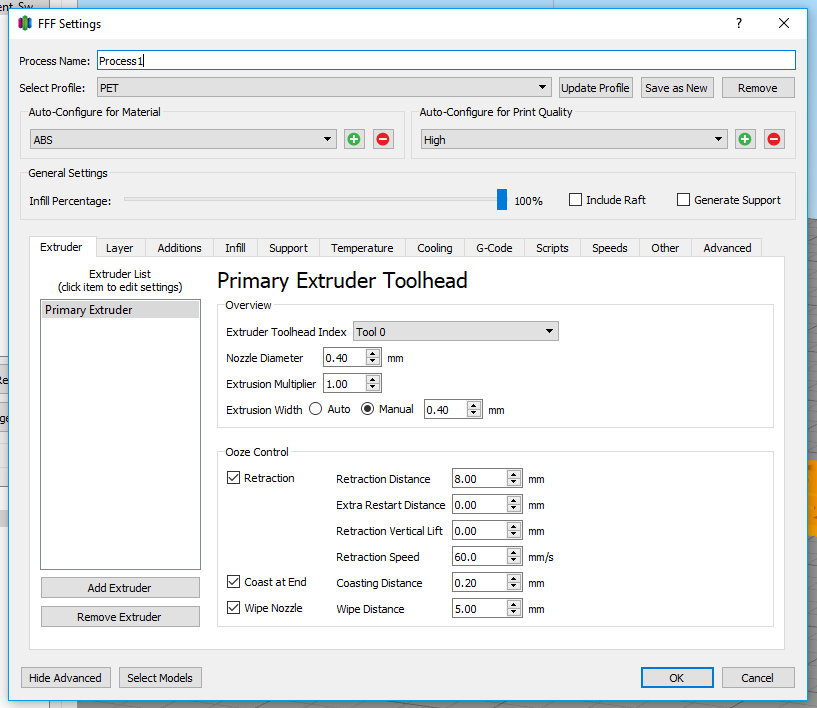Increase manual Extrusion Width with the up arrow
This screenshot has width=817, height=708.
pyautogui.click(x=473, y=406)
